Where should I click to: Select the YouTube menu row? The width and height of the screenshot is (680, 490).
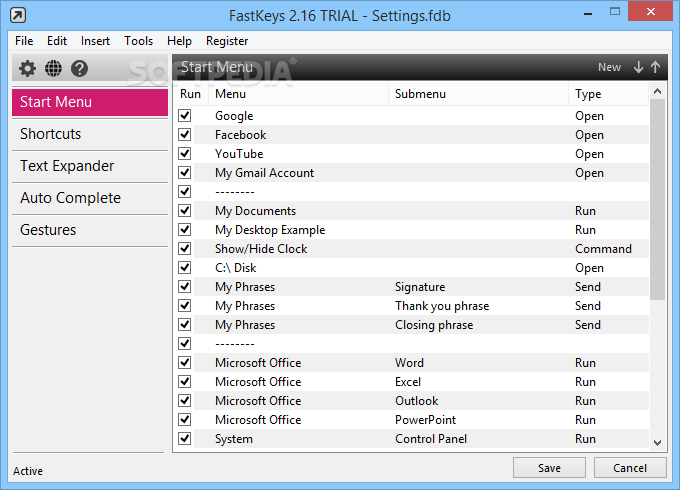411,154
